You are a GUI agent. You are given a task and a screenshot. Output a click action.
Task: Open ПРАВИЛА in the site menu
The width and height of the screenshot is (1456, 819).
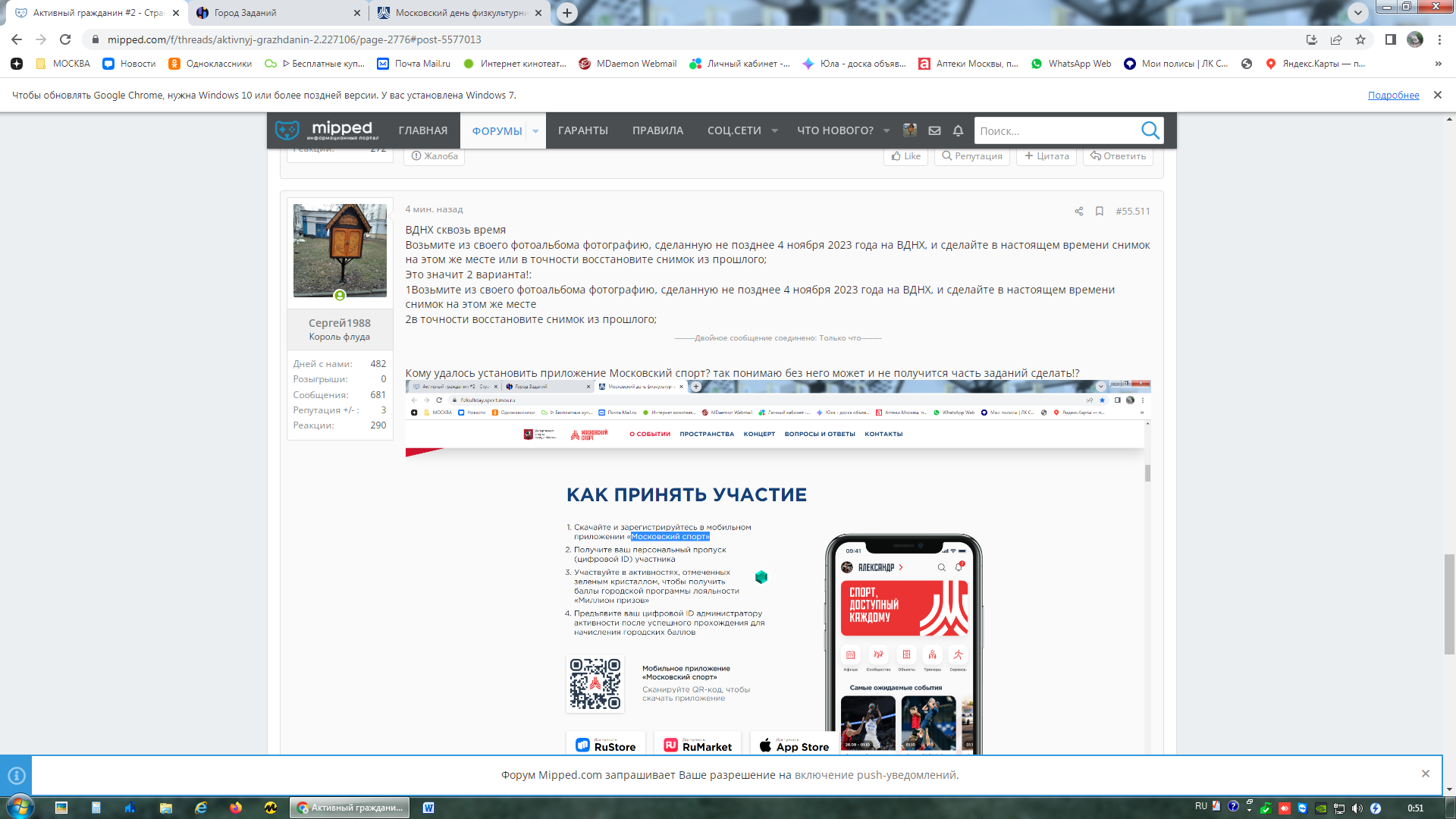[x=657, y=130]
